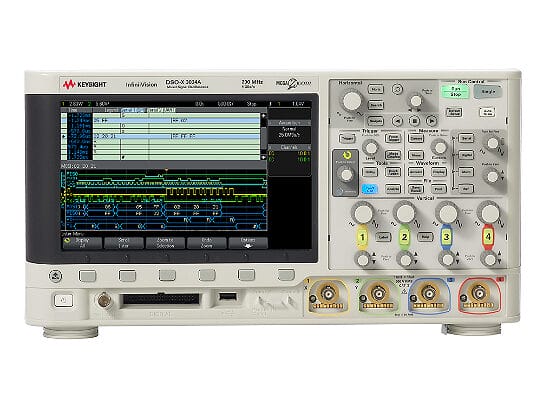
Task: Tap the Force Trigger button
Action: tap(393, 139)
